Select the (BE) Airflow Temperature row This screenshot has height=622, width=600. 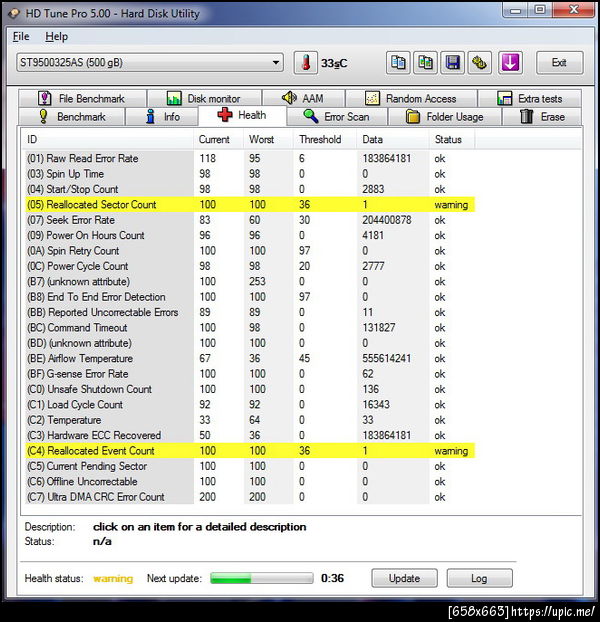[x=250, y=359]
